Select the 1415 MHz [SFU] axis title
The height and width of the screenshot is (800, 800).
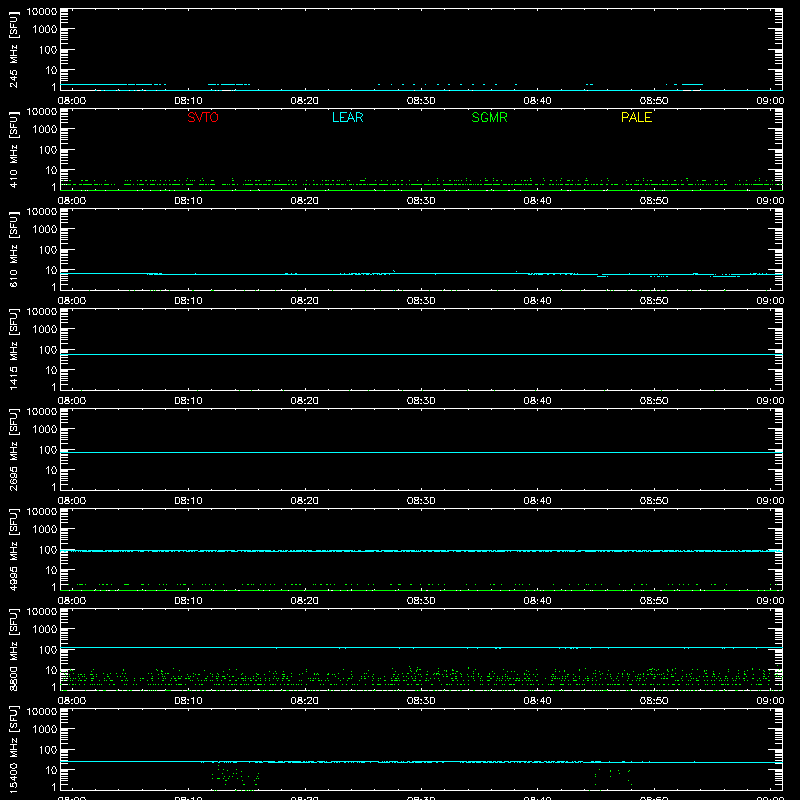pos(13,350)
